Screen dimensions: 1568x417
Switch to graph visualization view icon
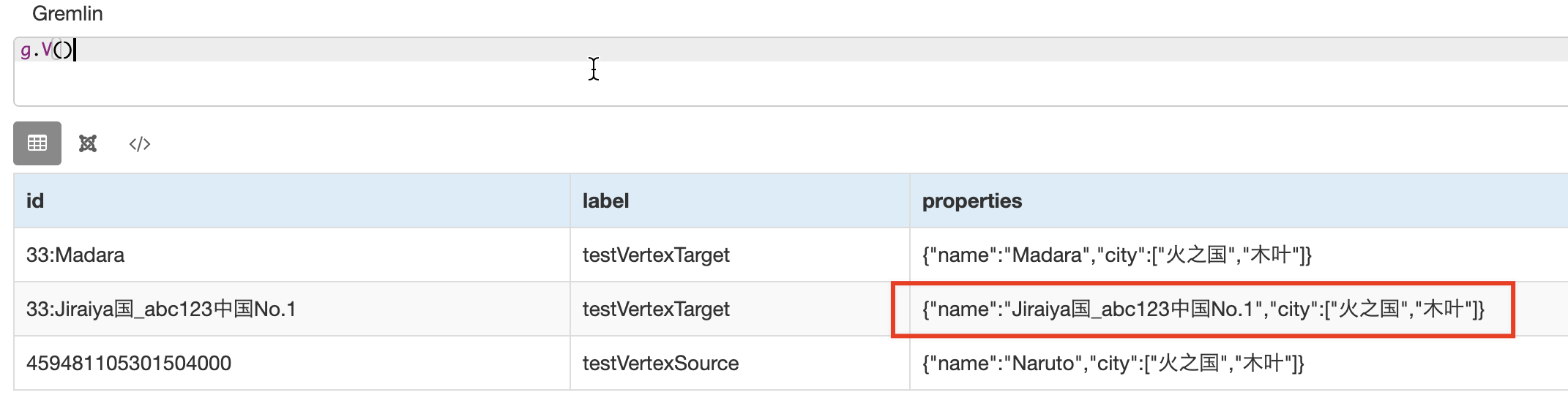[x=88, y=143]
